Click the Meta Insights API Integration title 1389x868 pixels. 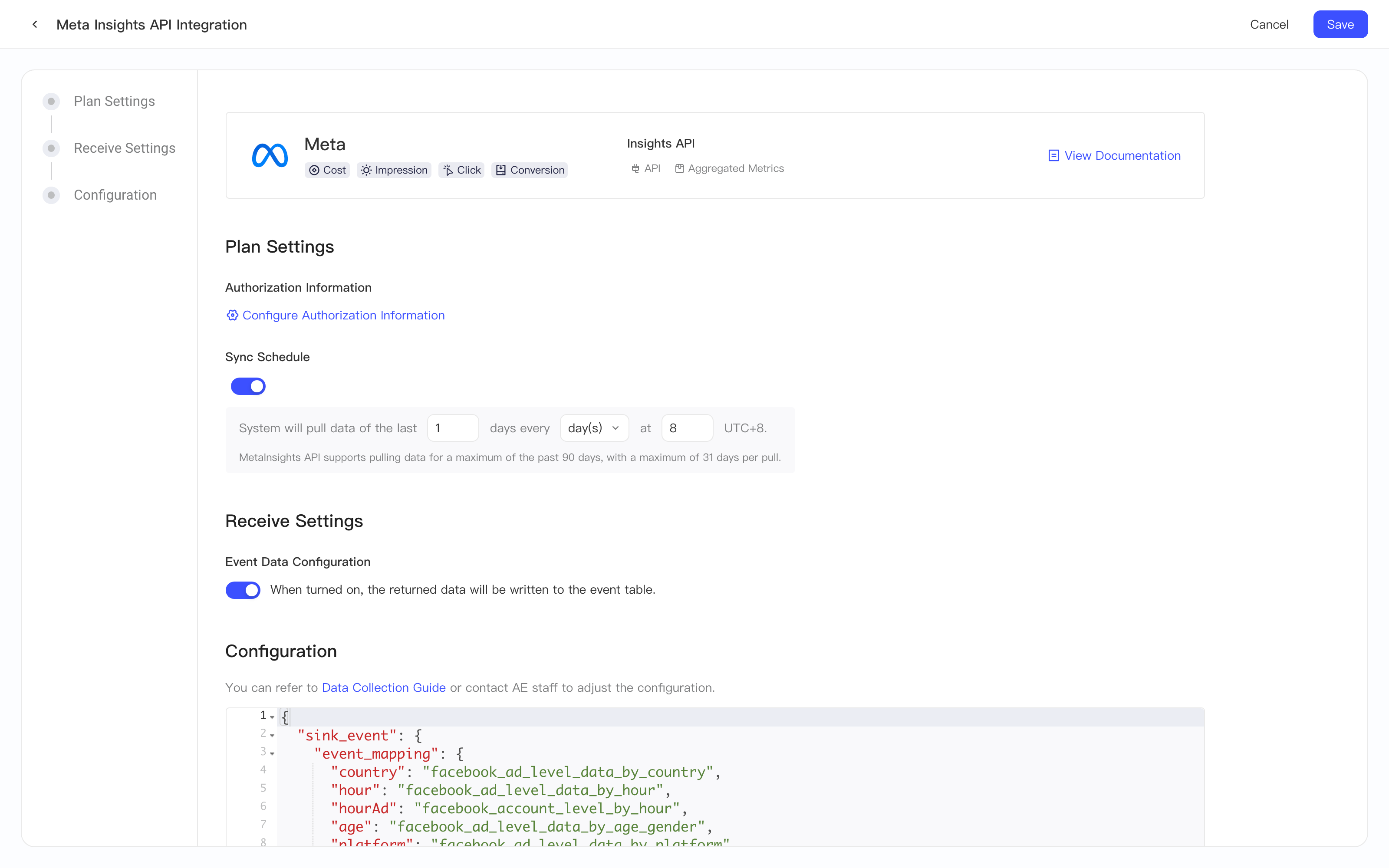tap(151, 25)
